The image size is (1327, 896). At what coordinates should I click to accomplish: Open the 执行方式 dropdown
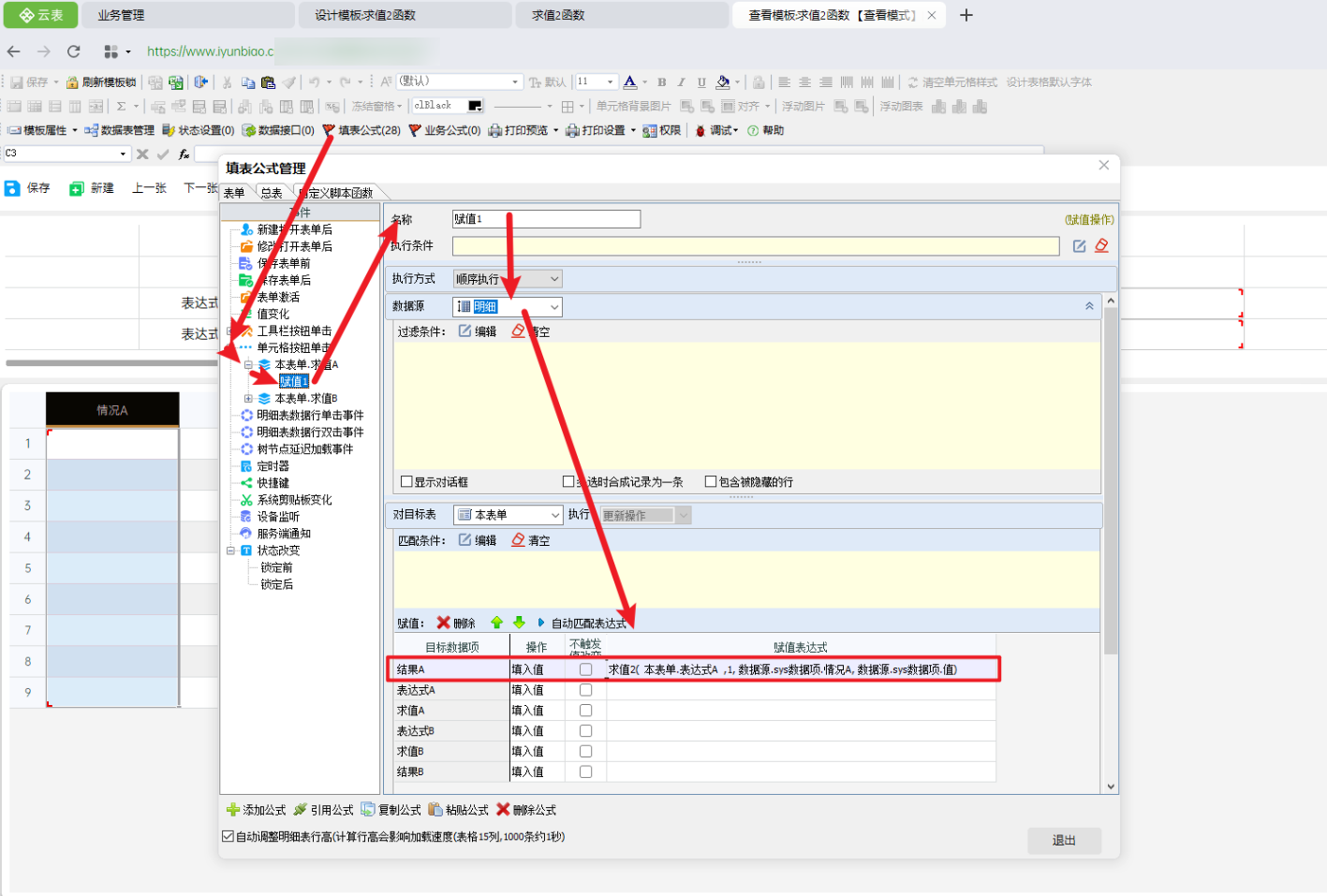pos(554,279)
